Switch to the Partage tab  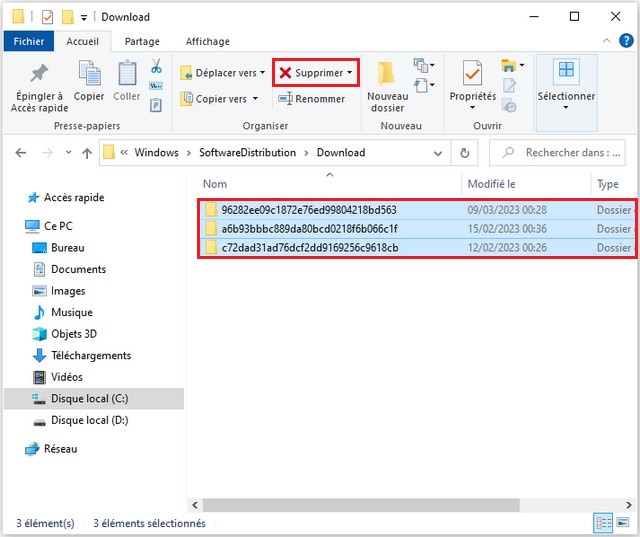pos(142,41)
